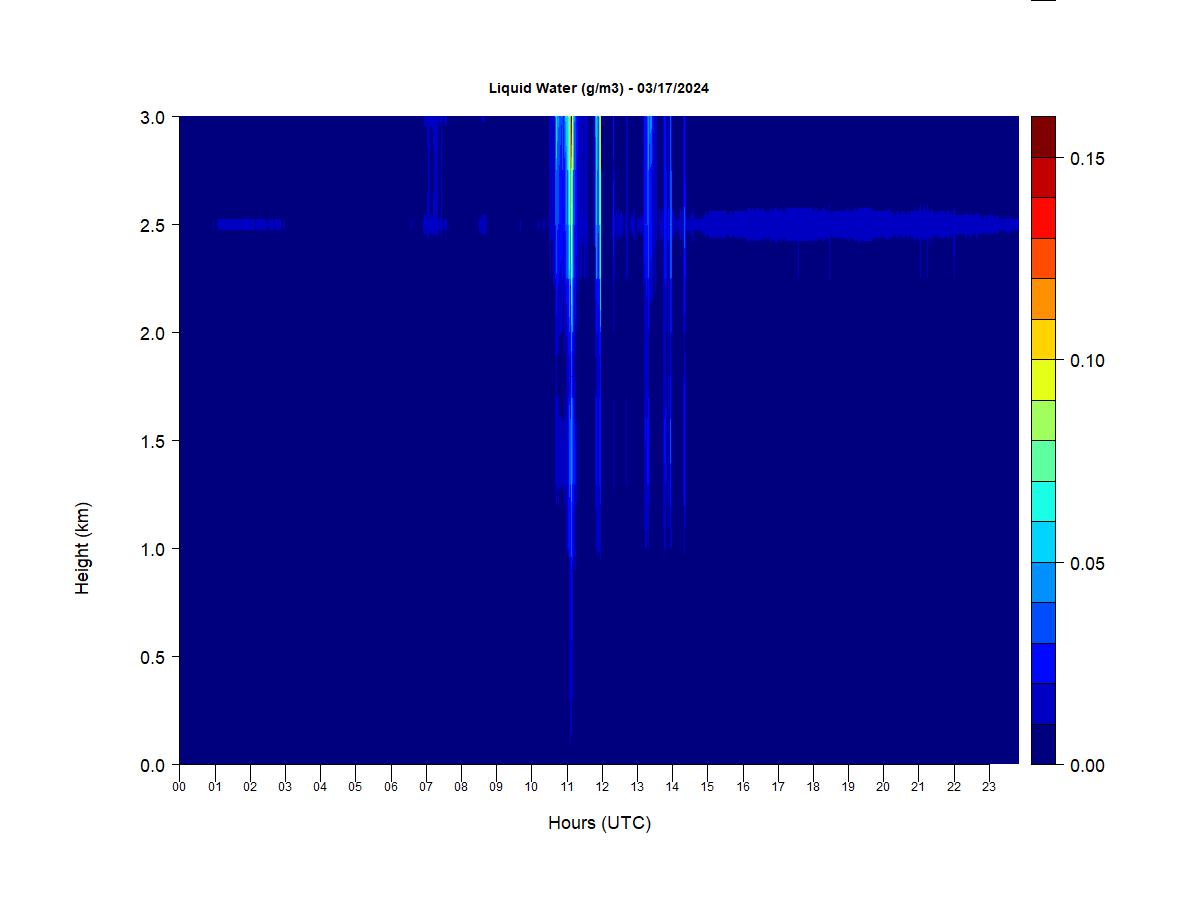Select hour 11 on the x-axis
The height and width of the screenshot is (900, 1200).
pos(567,787)
